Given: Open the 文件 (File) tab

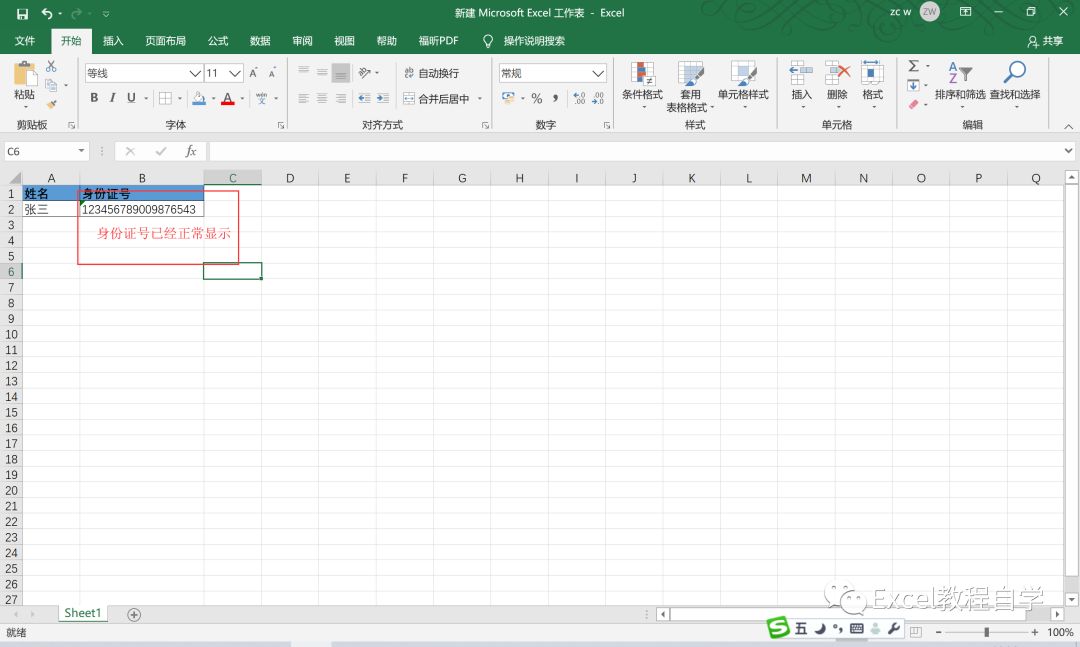Looking at the screenshot, I should coord(25,41).
